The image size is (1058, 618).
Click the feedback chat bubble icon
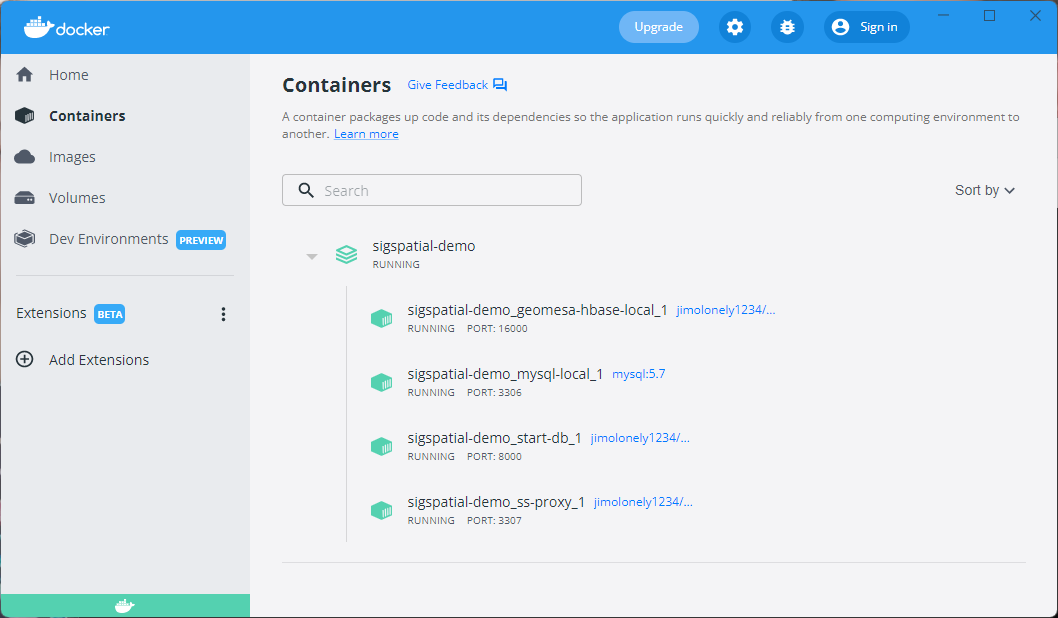[x=500, y=85]
